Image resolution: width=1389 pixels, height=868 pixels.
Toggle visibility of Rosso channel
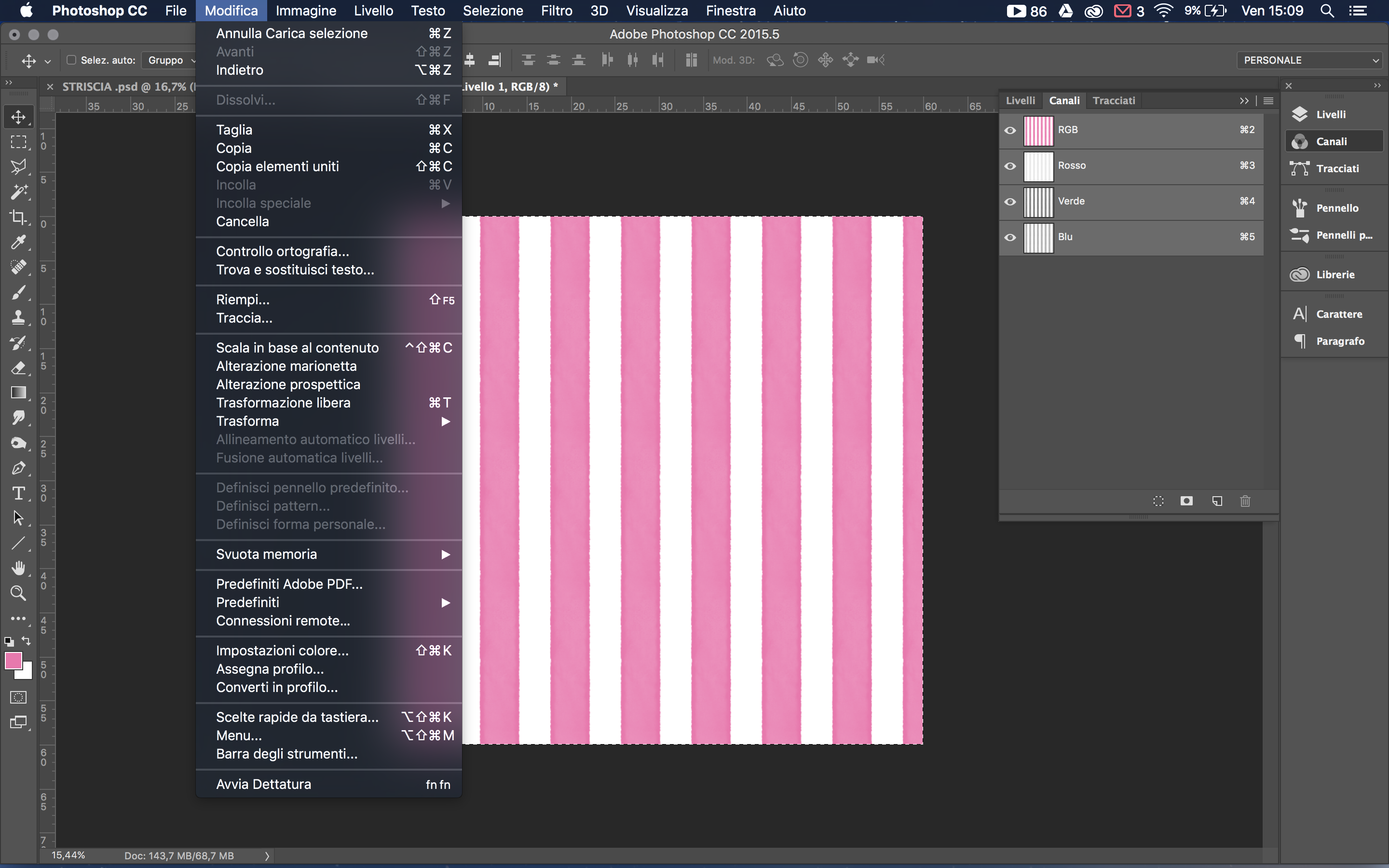point(1010,165)
